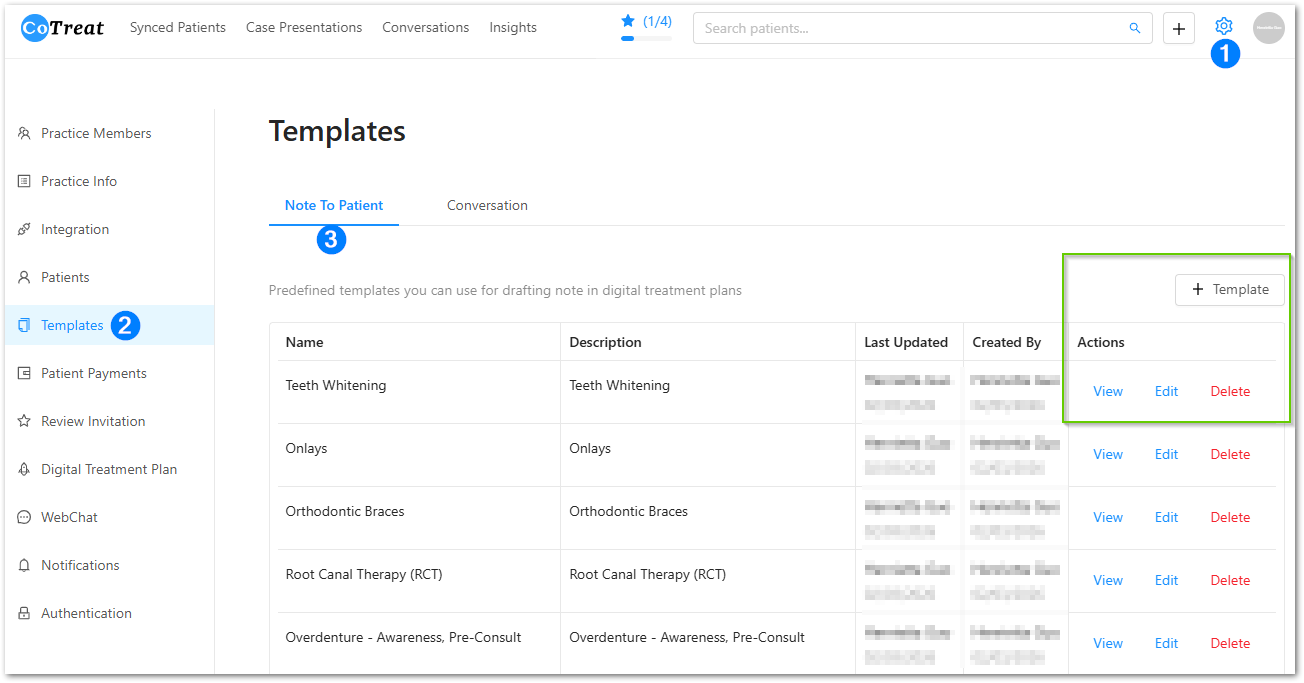1304x683 pixels.
Task: Click the plus icon beside search bar
Action: (1179, 29)
